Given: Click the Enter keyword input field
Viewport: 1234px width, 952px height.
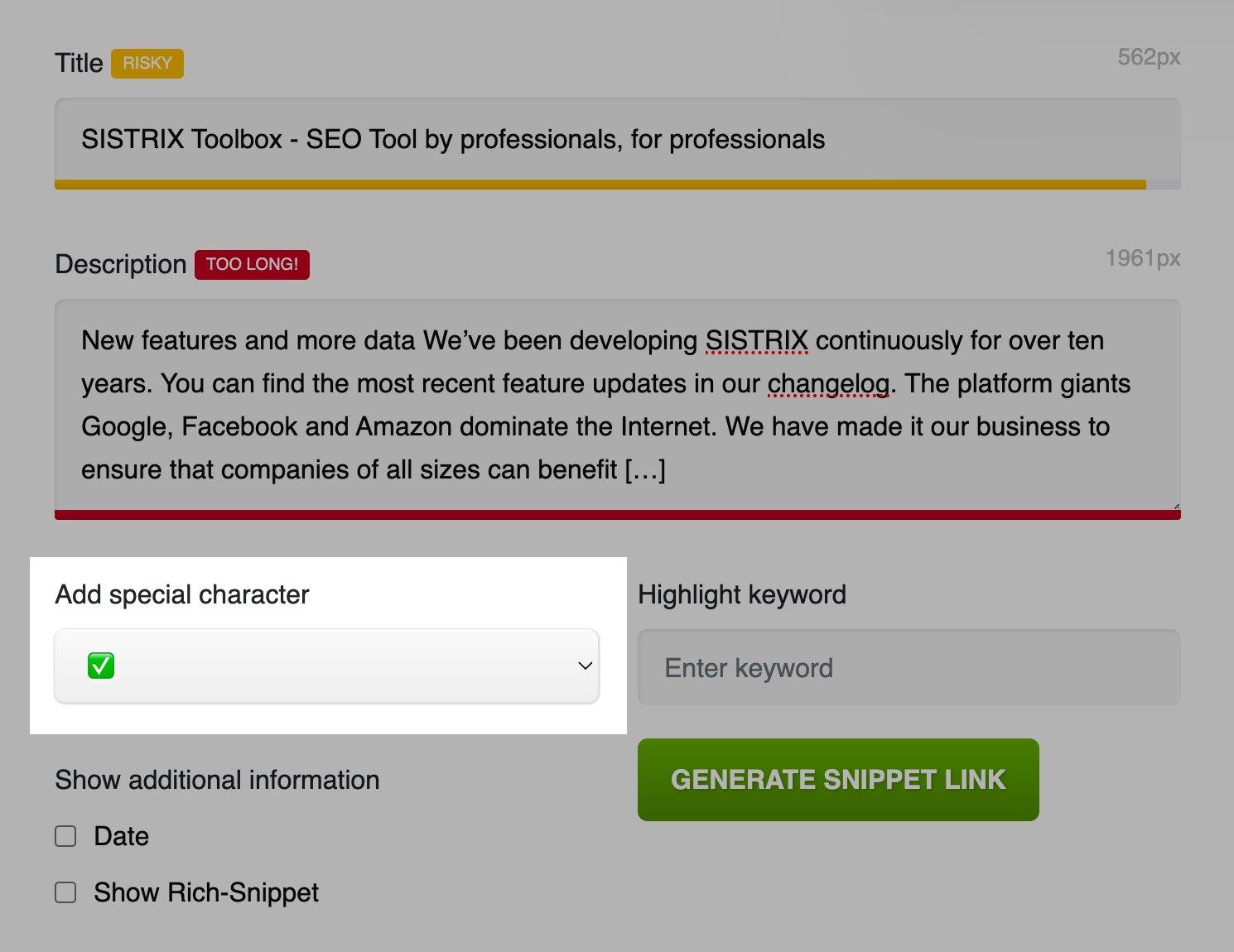Looking at the screenshot, I should [909, 667].
